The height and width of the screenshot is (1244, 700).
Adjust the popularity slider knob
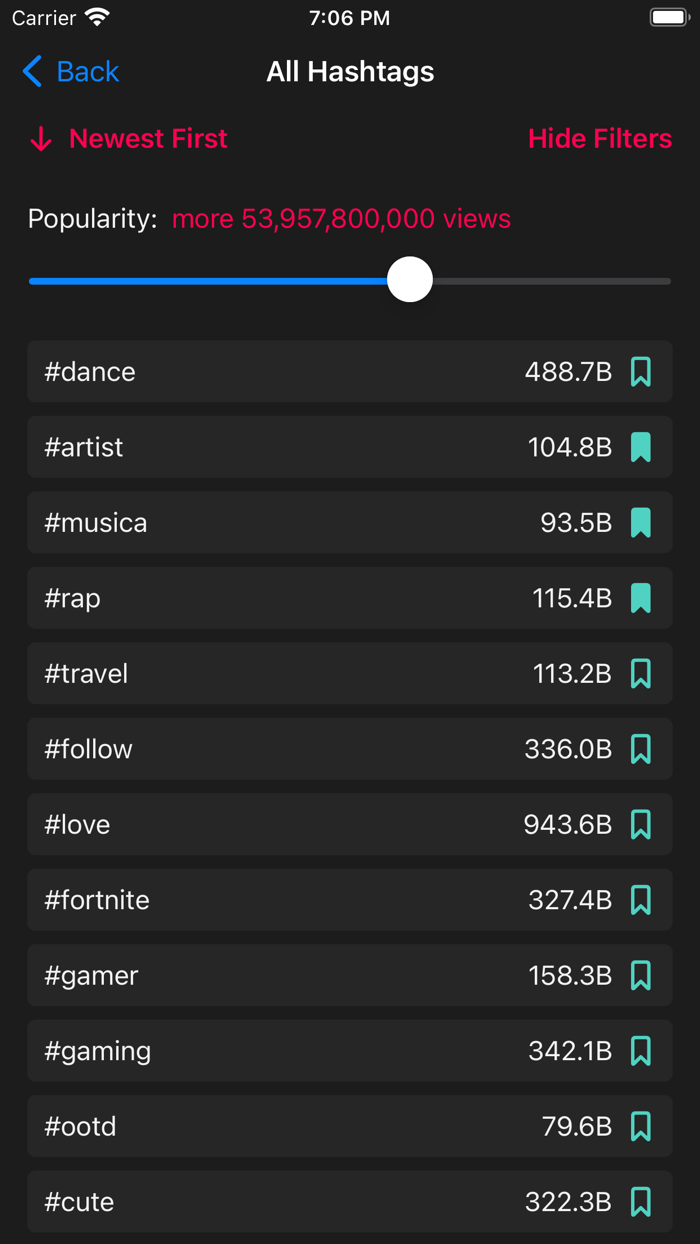click(410, 280)
